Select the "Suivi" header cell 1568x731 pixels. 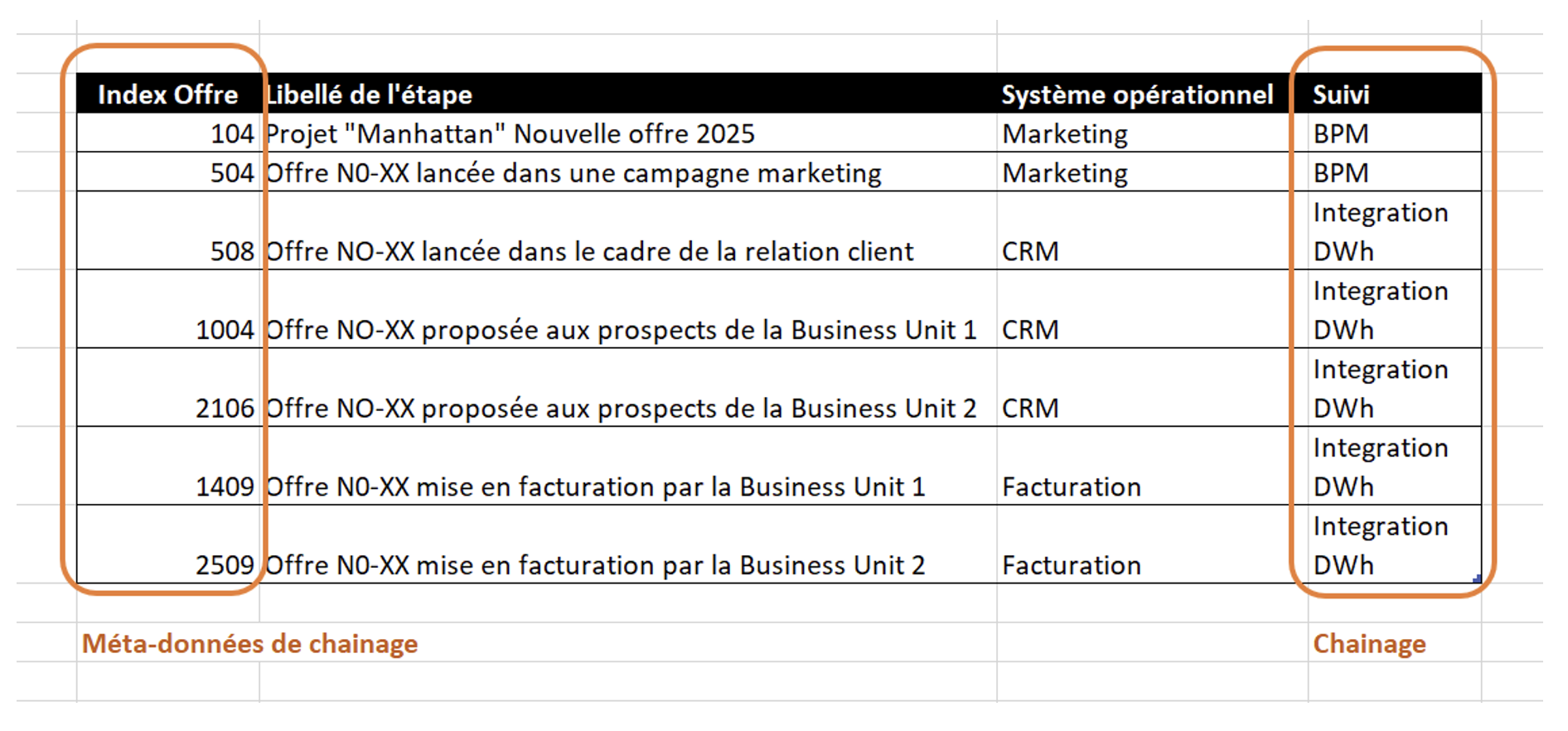(x=1341, y=94)
